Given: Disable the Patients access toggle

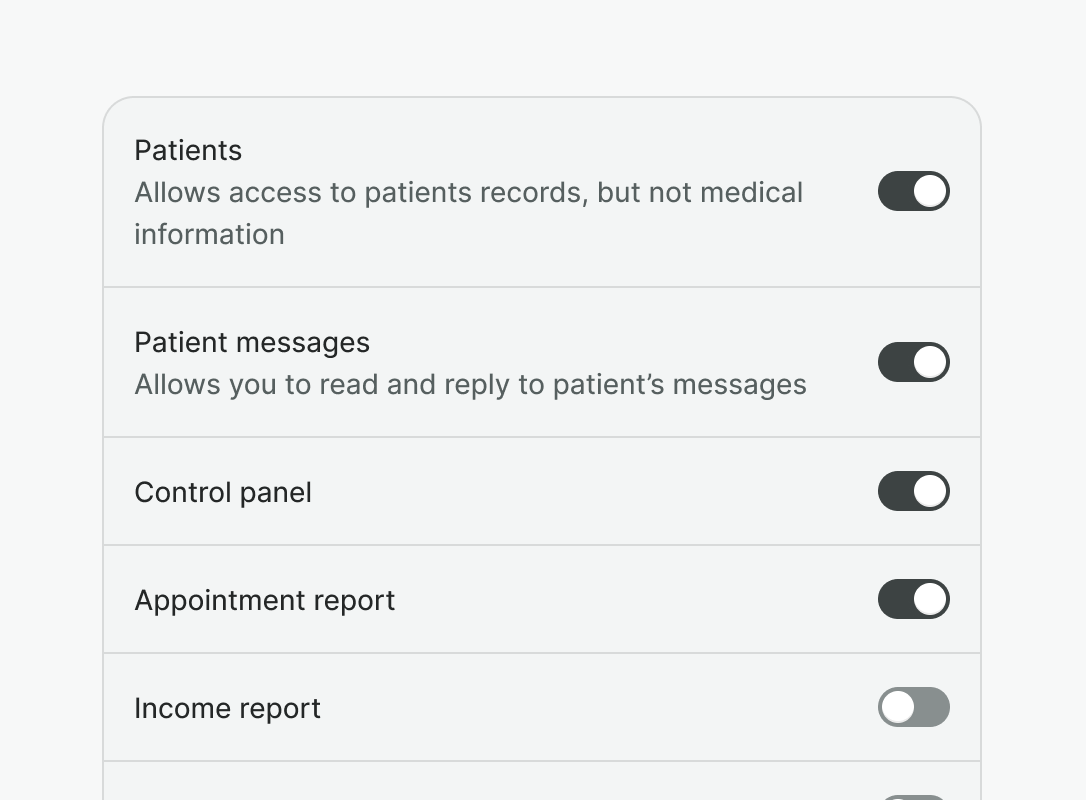Looking at the screenshot, I should tap(913, 191).
